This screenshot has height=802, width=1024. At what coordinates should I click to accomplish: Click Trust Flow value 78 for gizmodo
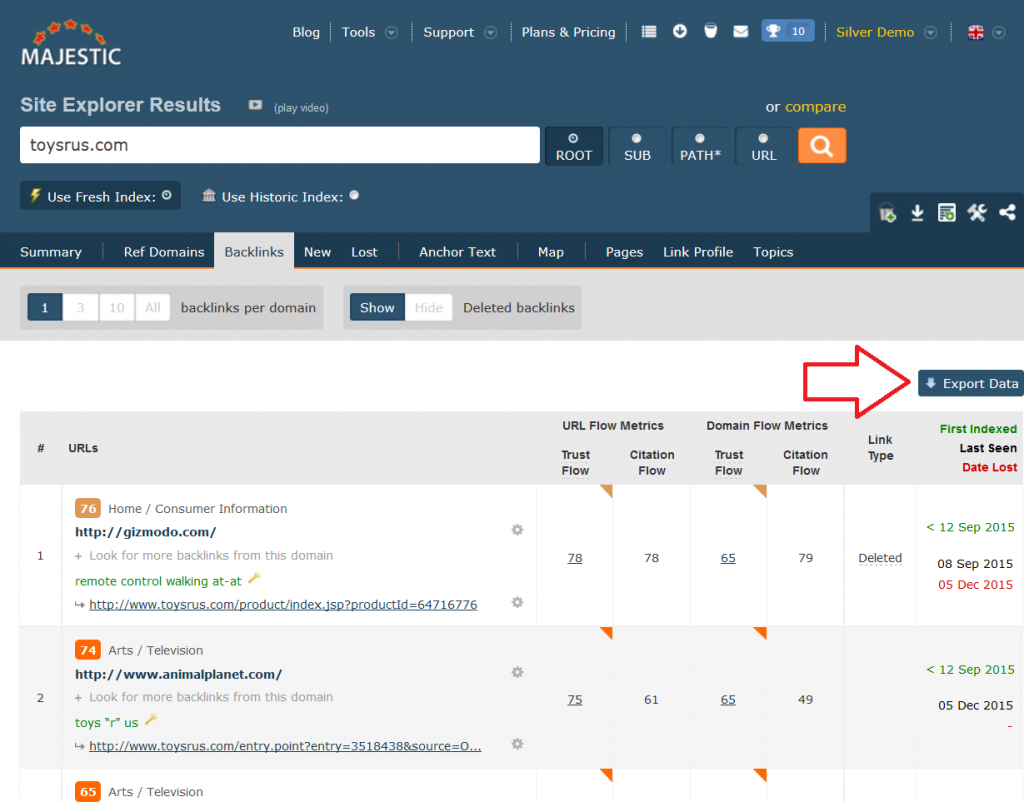point(575,558)
